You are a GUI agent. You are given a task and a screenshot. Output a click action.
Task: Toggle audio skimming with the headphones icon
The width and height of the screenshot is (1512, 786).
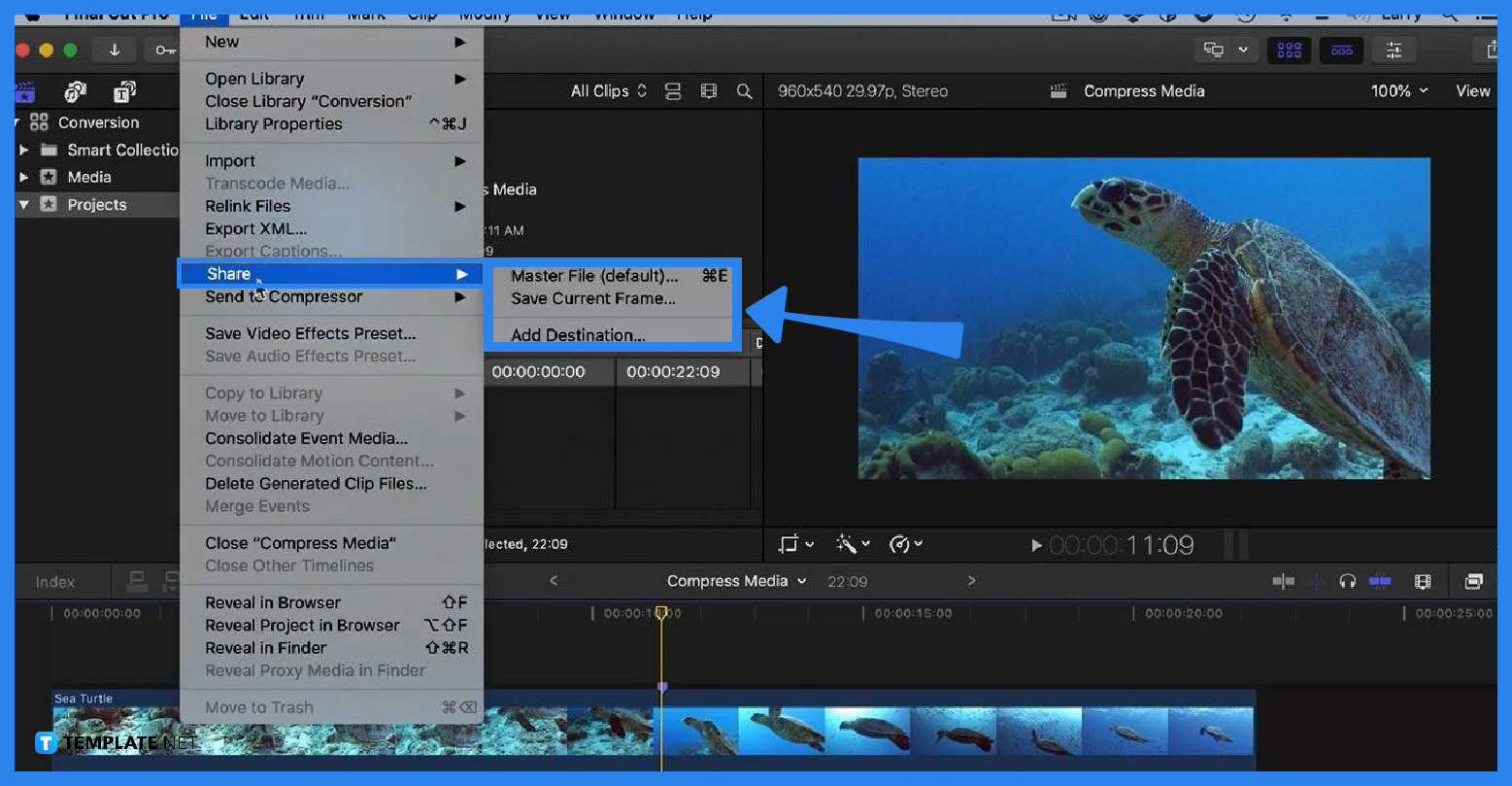pos(1347,581)
